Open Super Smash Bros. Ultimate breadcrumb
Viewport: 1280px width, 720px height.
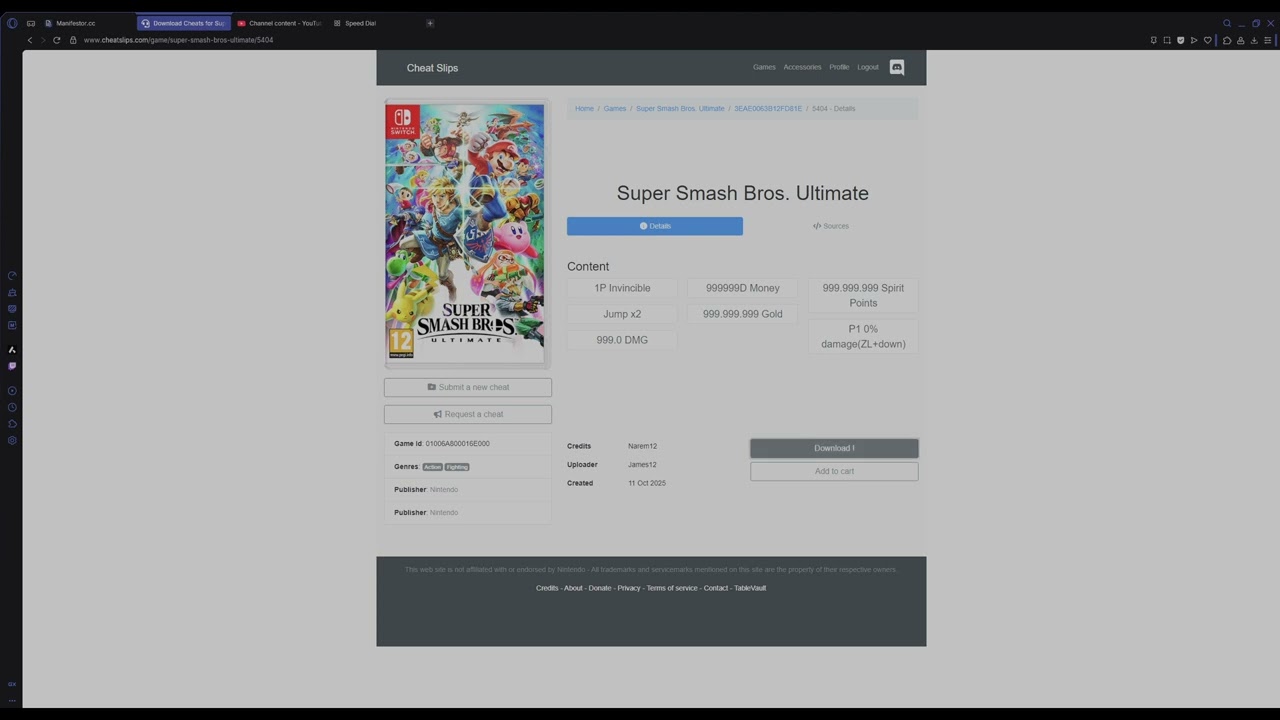click(x=680, y=108)
